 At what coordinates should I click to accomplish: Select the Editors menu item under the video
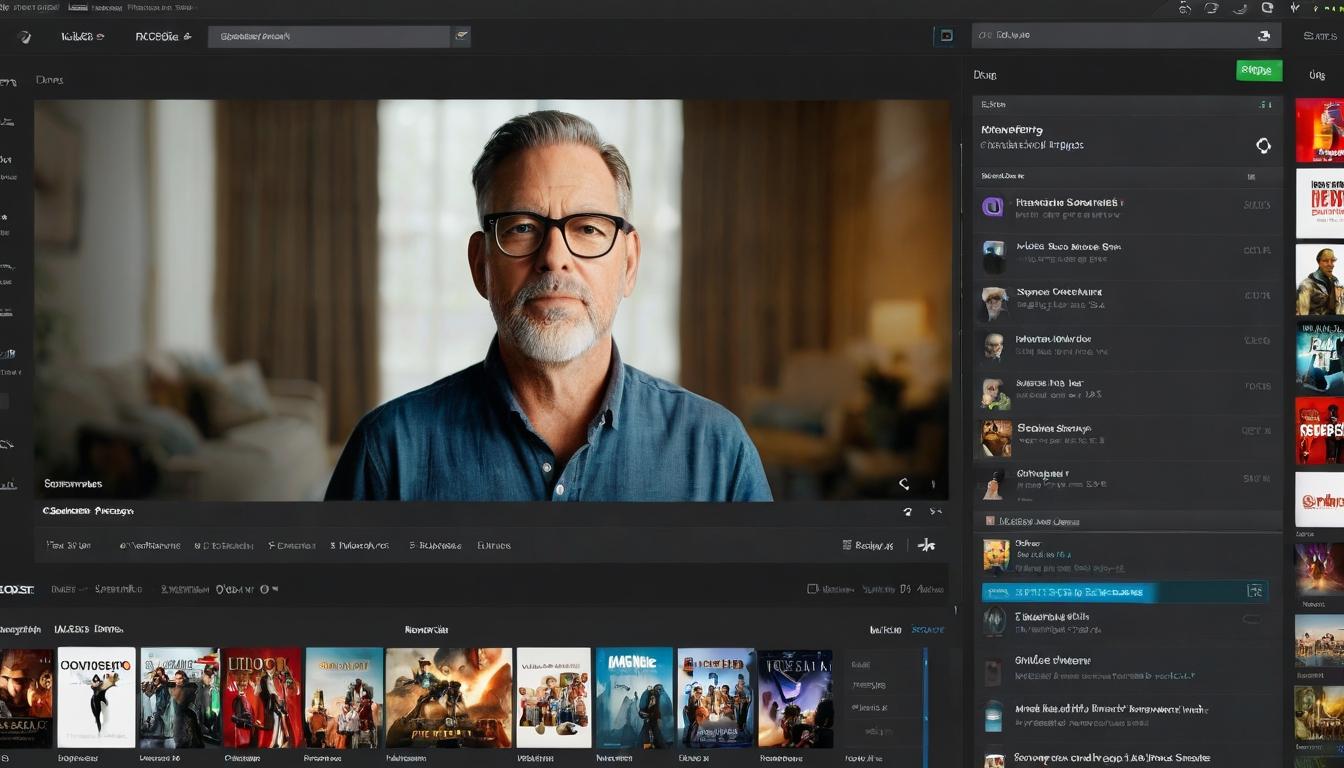[x=496, y=545]
